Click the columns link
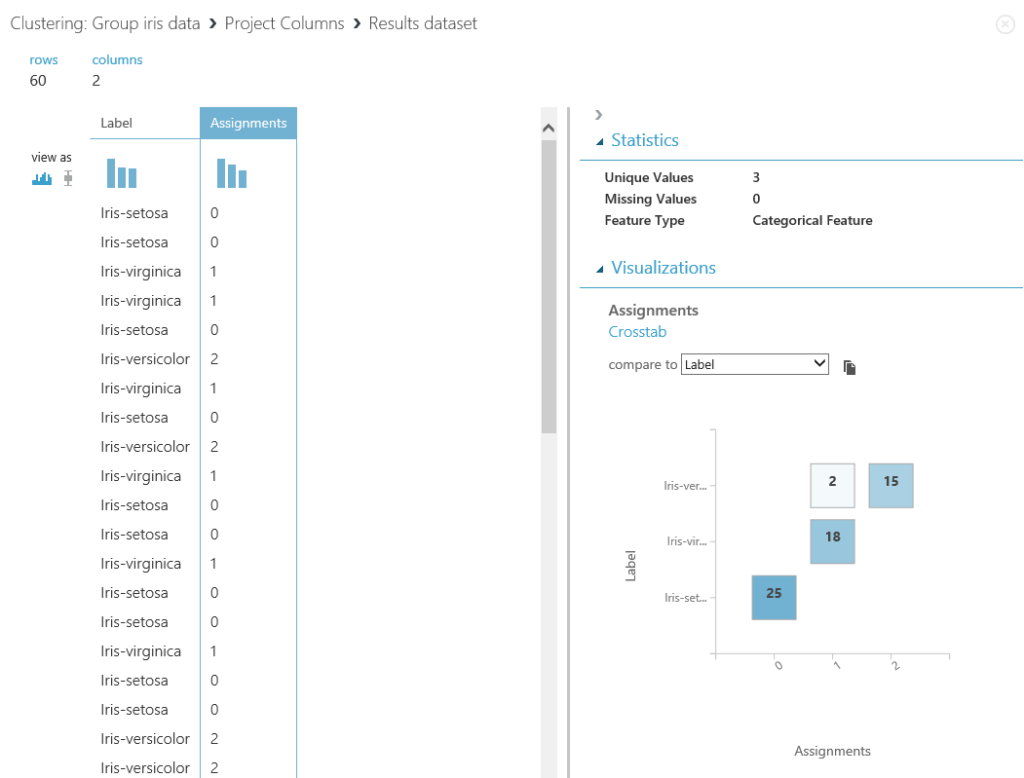The image size is (1024, 778). click(x=117, y=59)
